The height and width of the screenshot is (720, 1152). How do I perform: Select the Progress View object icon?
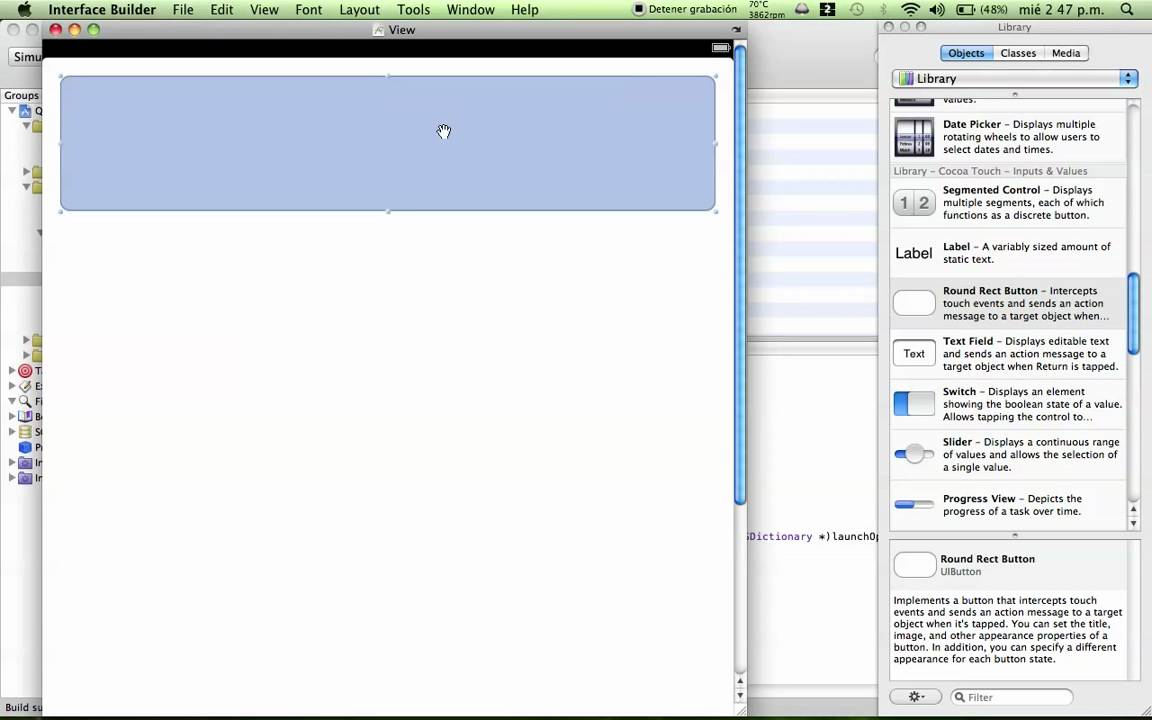point(914,505)
